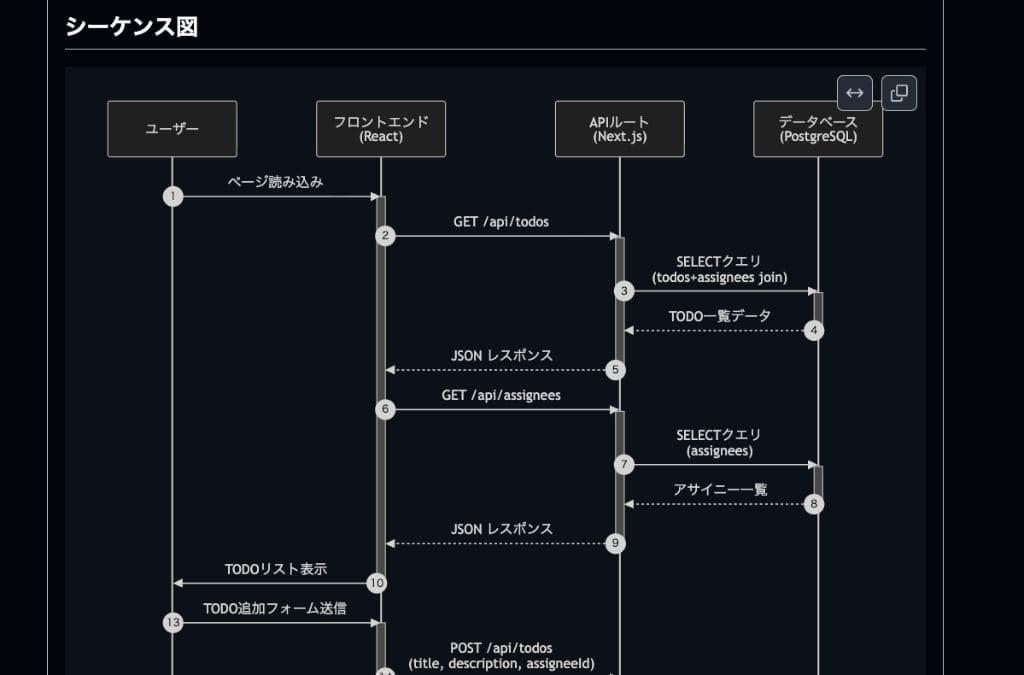
Task: Select the フロントエンド (React) participant box
Action: point(380,128)
